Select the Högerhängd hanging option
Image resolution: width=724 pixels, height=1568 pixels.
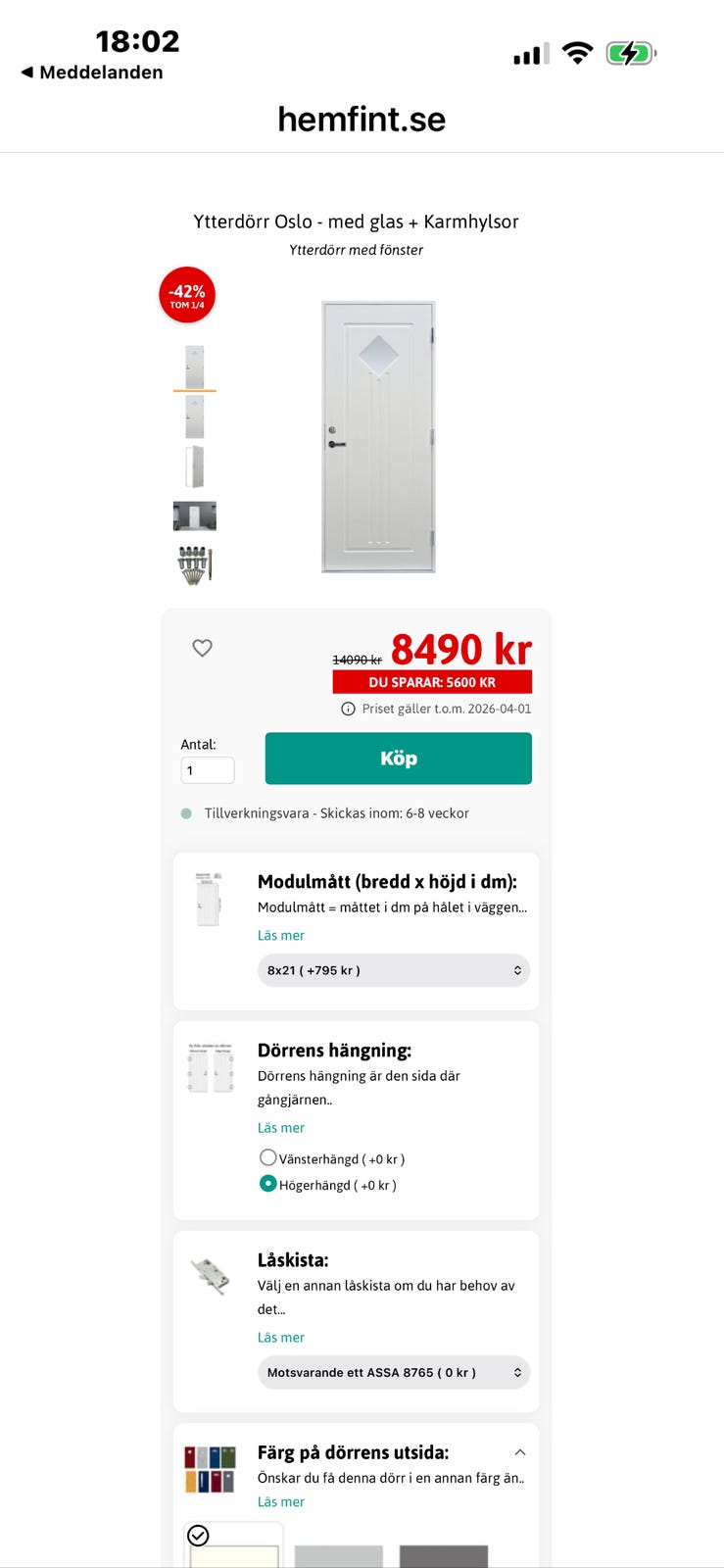[x=267, y=1184]
